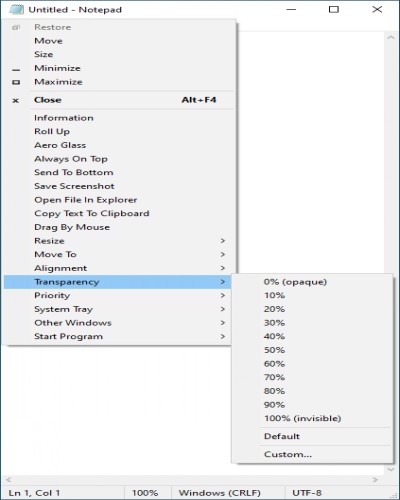Click the maximize button in the title bar
This screenshot has width=400, height=500.
(334, 9)
